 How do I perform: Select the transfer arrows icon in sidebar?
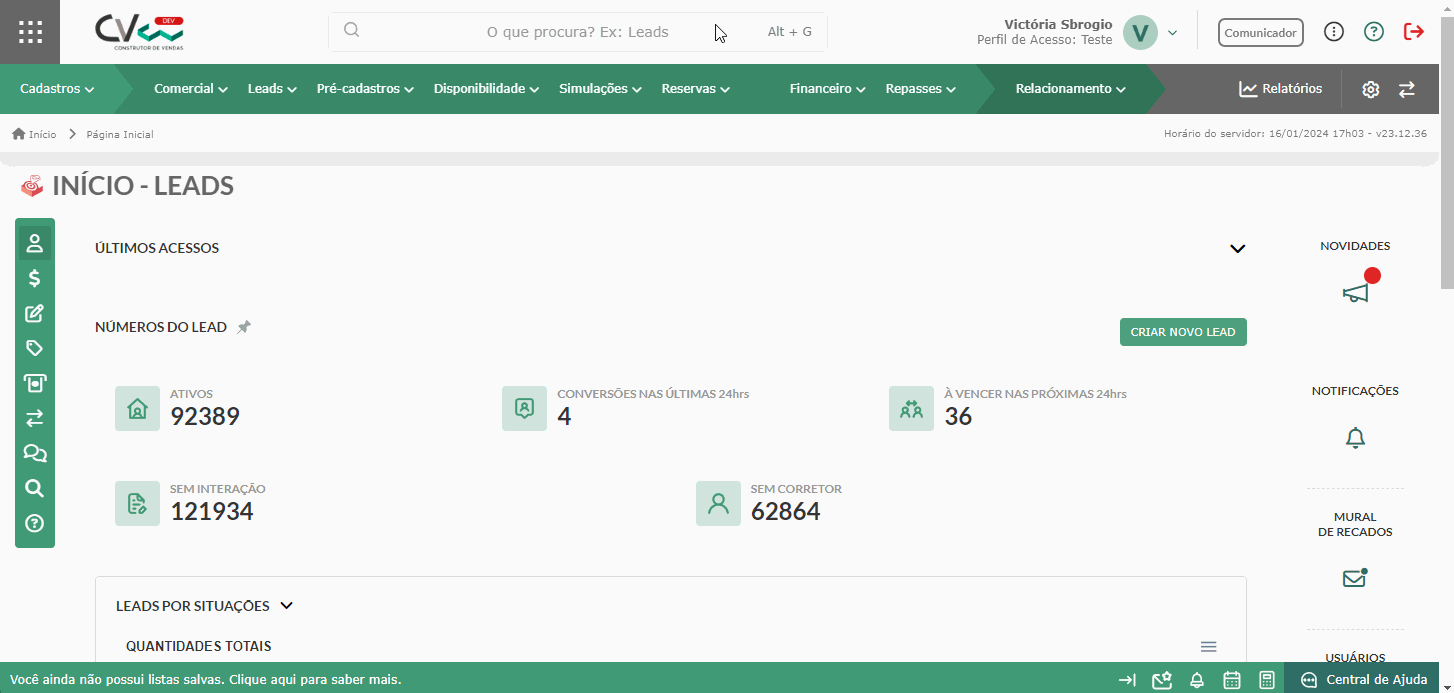pos(35,418)
